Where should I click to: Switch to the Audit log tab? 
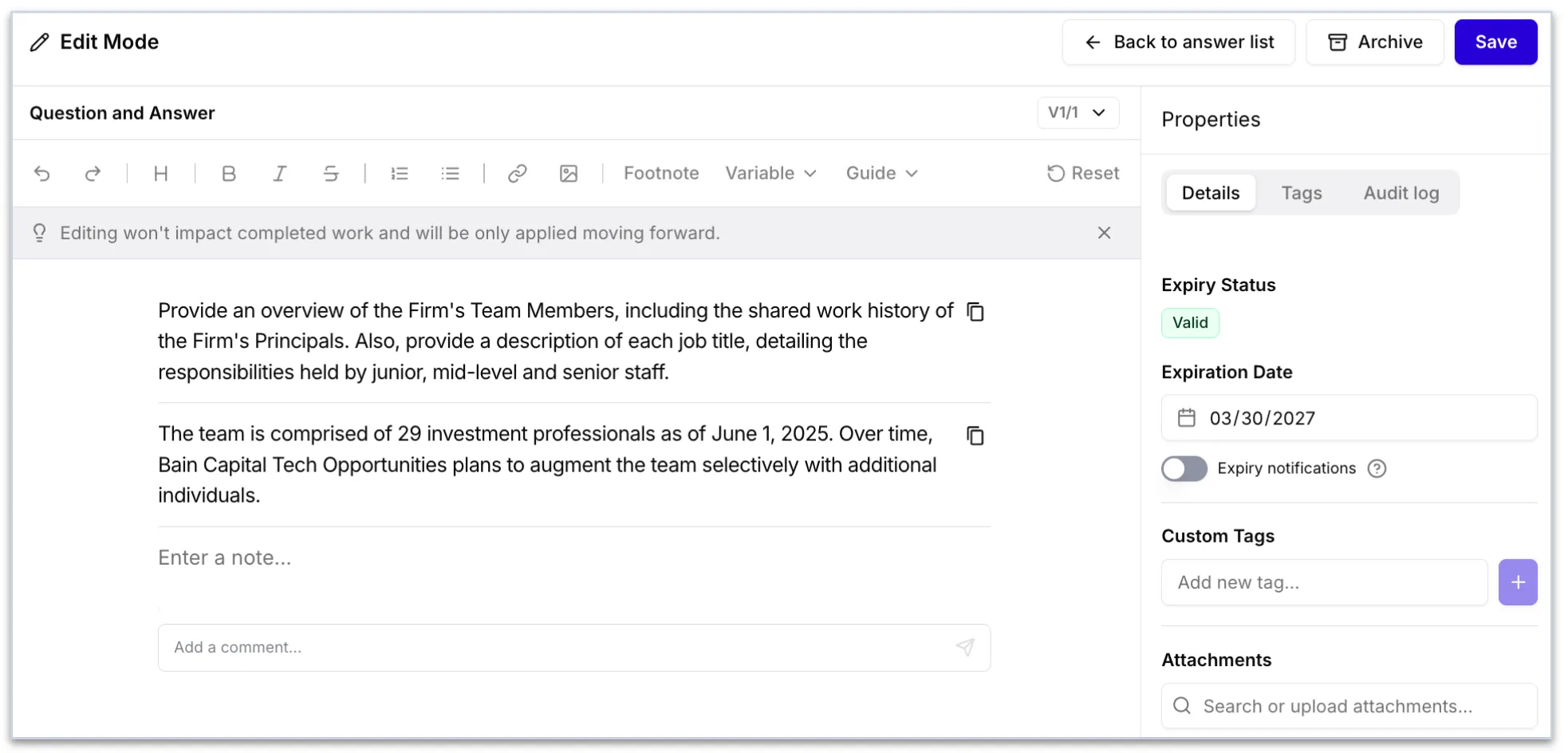coord(1401,193)
